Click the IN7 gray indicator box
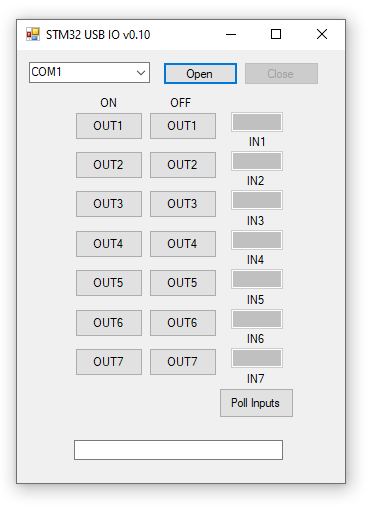The image size is (390, 516). point(257,358)
